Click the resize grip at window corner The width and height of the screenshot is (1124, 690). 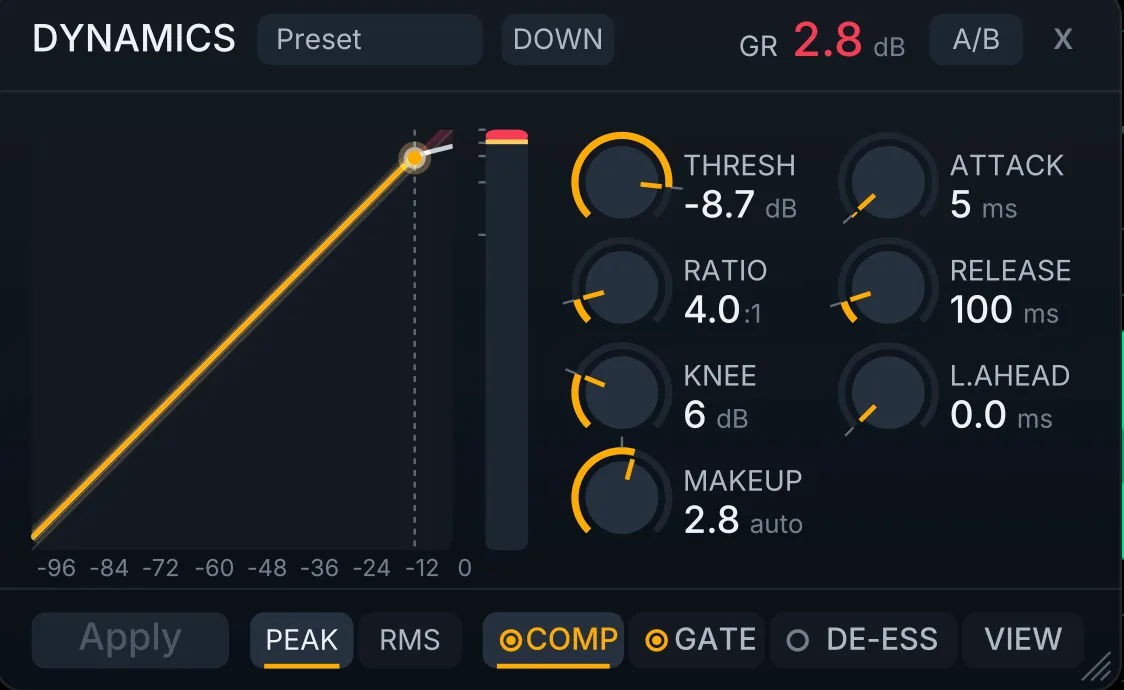(1097, 669)
